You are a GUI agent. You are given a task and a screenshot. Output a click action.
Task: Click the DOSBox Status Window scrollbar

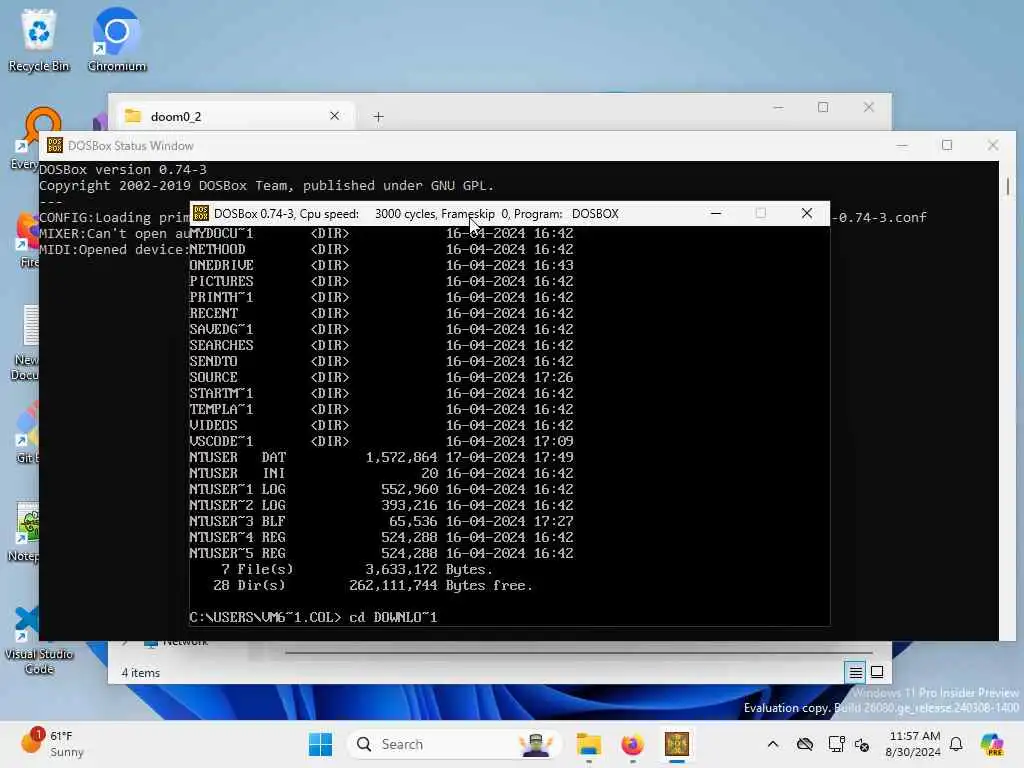pyautogui.click(x=1008, y=186)
